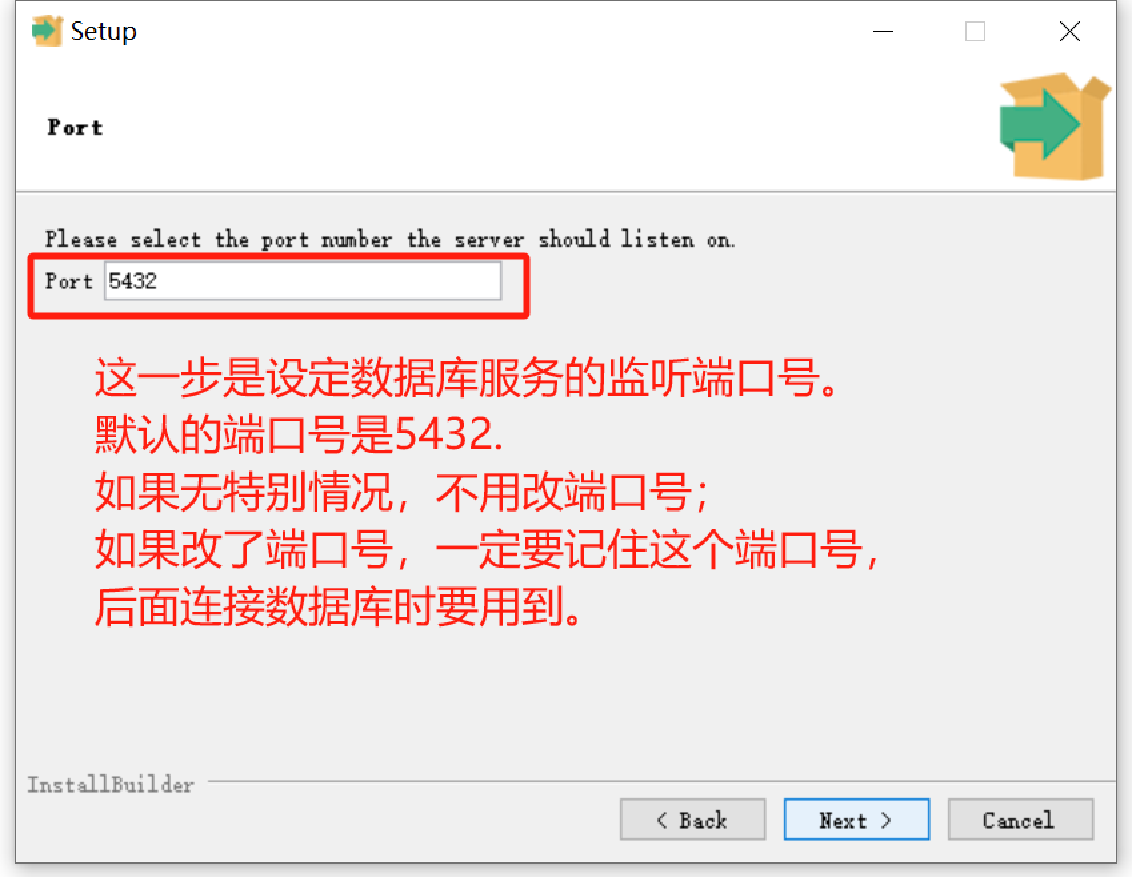Click the red note about 监听端口号
Screen dimensions: 1132x878
[x=466, y=378]
